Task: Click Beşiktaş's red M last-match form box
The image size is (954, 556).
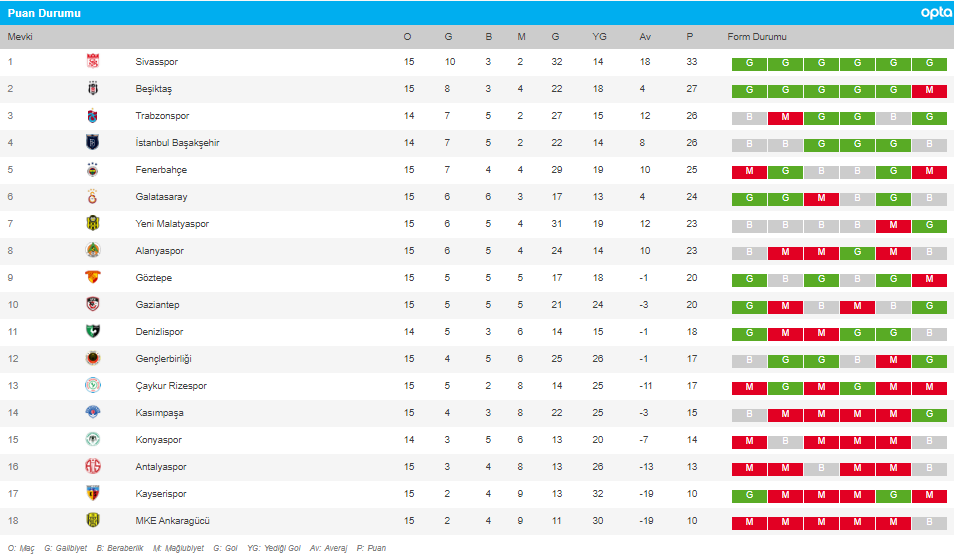Action: coord(929,91)
